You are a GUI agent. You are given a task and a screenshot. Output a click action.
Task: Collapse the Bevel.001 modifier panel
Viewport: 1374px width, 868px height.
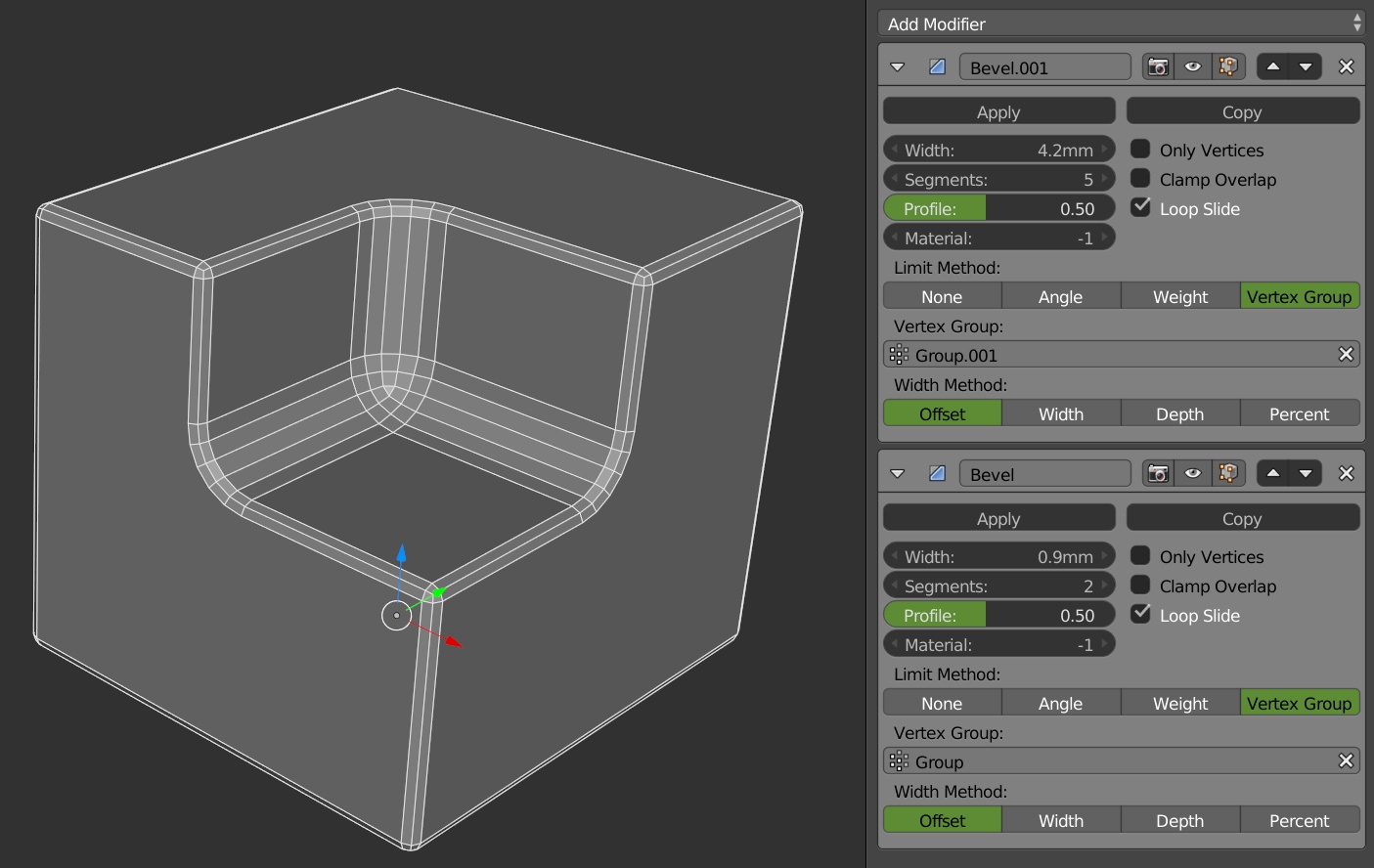click(x=898, y=67)
